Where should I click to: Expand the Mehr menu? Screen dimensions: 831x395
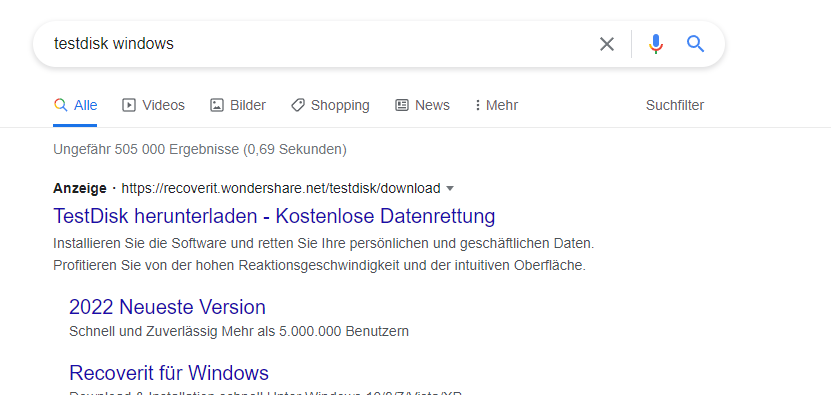click(496, 106)
